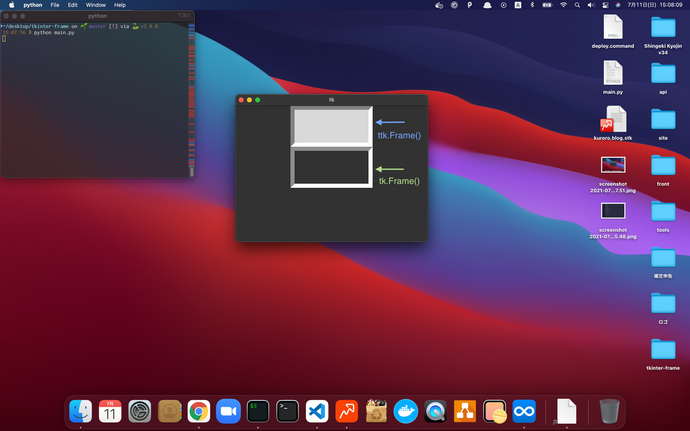This screenshot has height=431, width=690.
Task: Open Docker Desktop from the Dock
Action: (x=406, y=411)
